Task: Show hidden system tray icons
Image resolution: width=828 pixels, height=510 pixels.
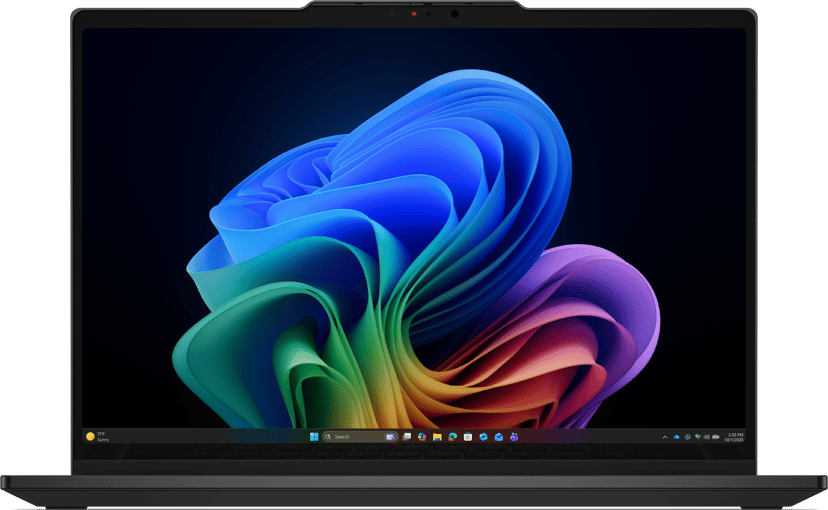Action: [665, 437]
